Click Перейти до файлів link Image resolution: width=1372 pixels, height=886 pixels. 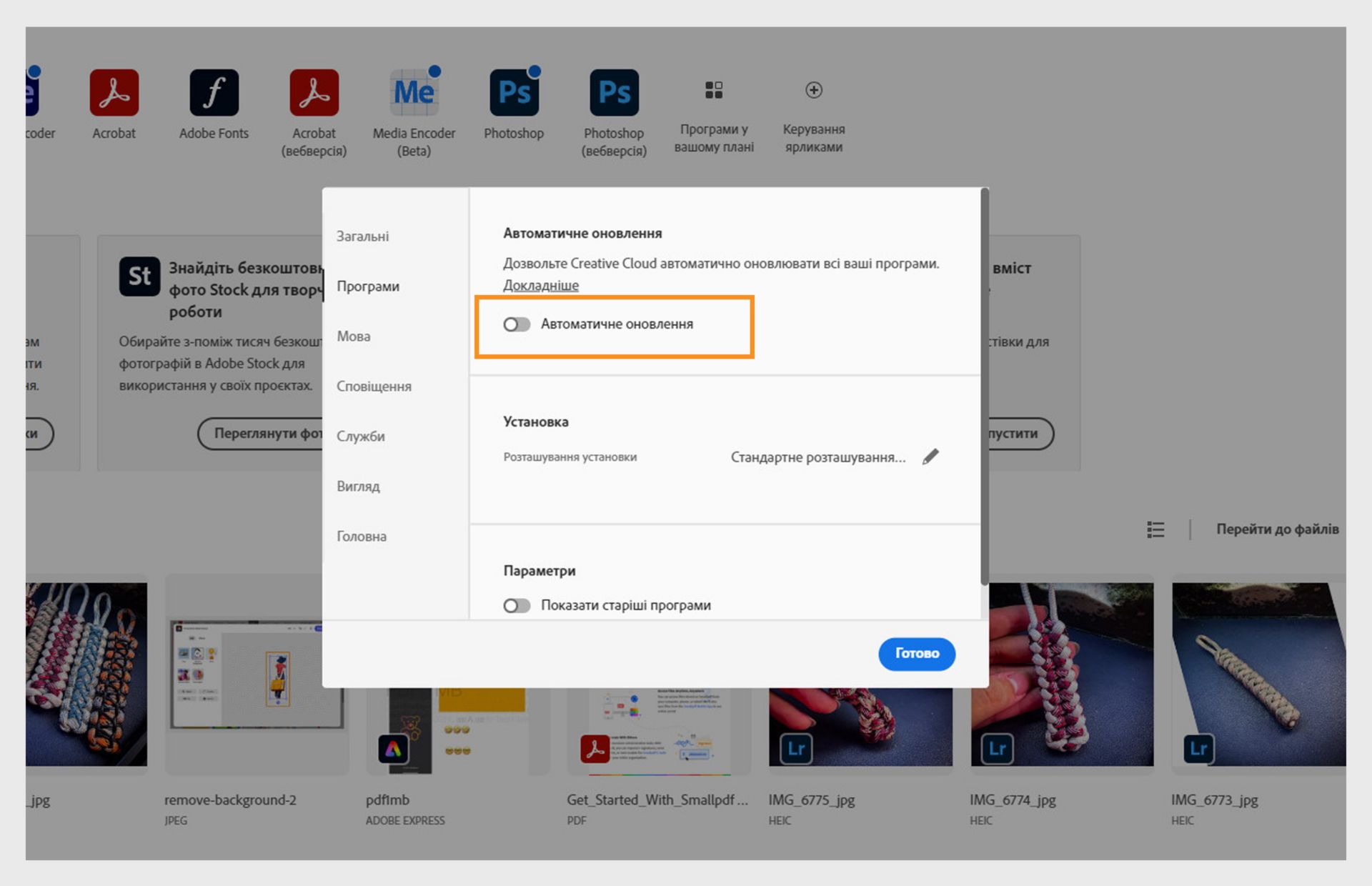(1277, 529)
